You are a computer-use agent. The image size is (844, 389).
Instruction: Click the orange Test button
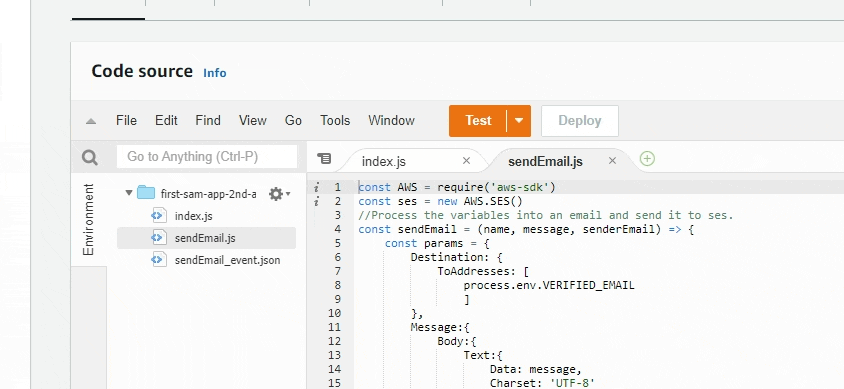click(478, 121)
